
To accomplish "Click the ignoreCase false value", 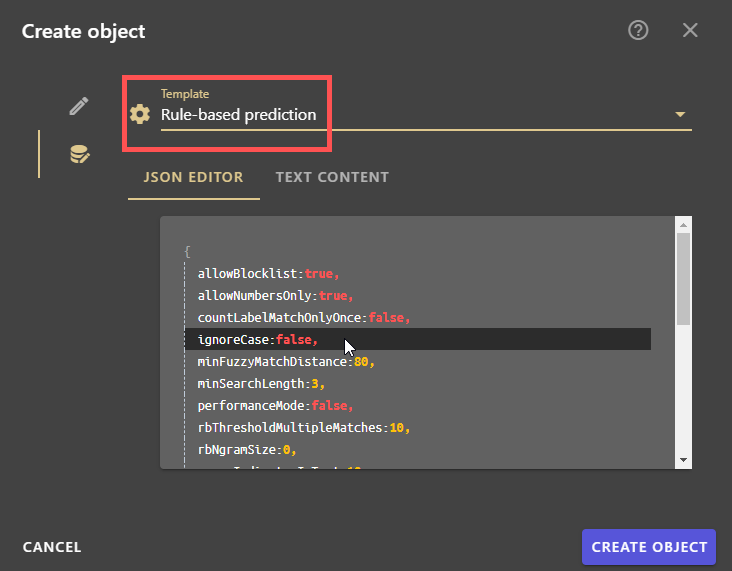I will pos(294,339).
